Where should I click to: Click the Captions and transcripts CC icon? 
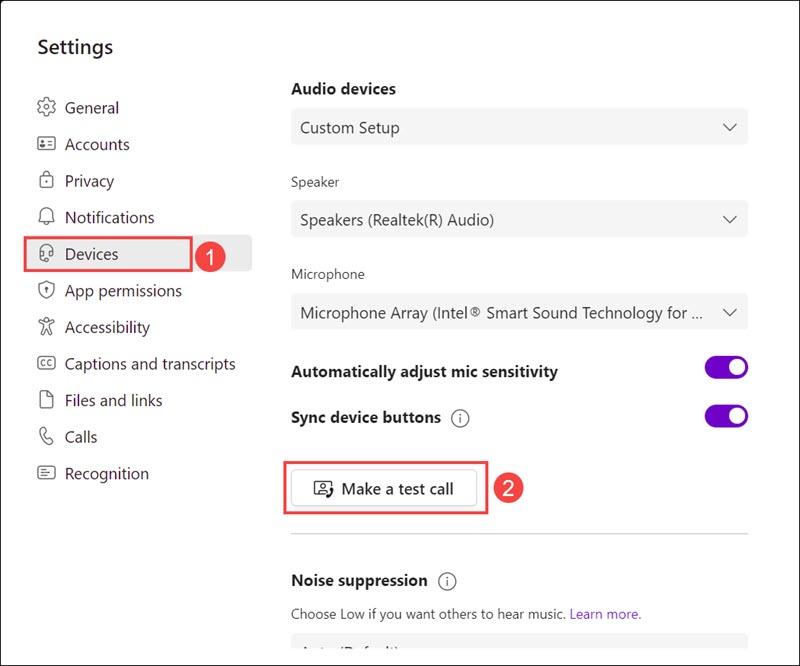[46, 364]
